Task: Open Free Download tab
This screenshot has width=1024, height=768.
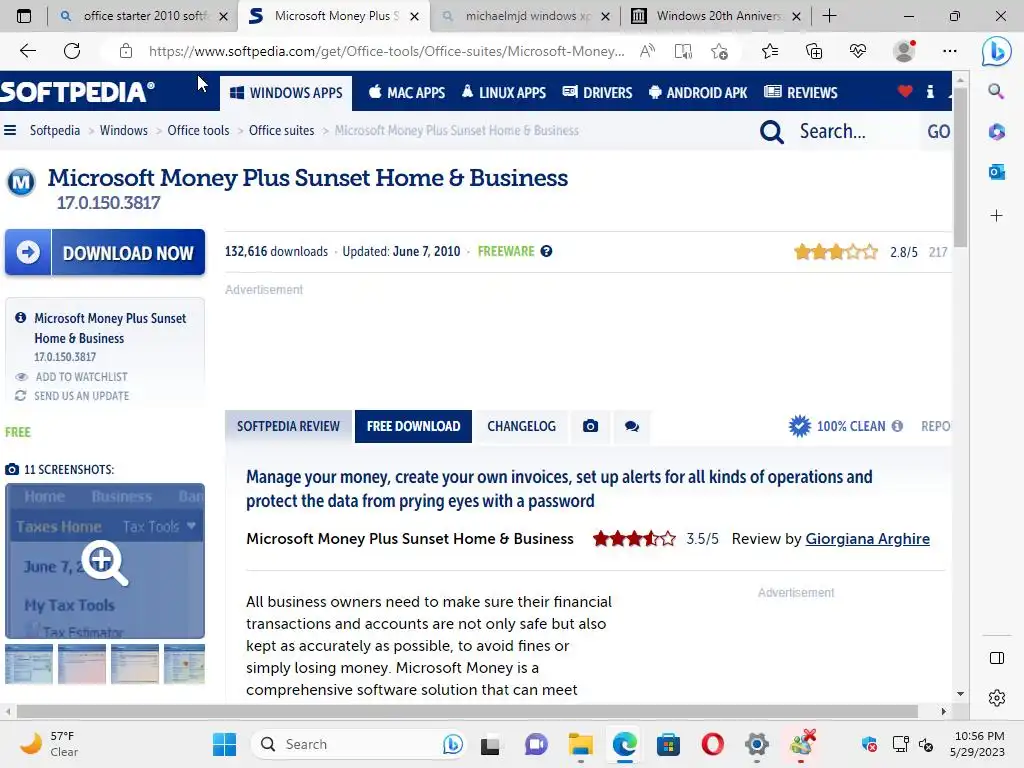Action: tap(413, 426)
